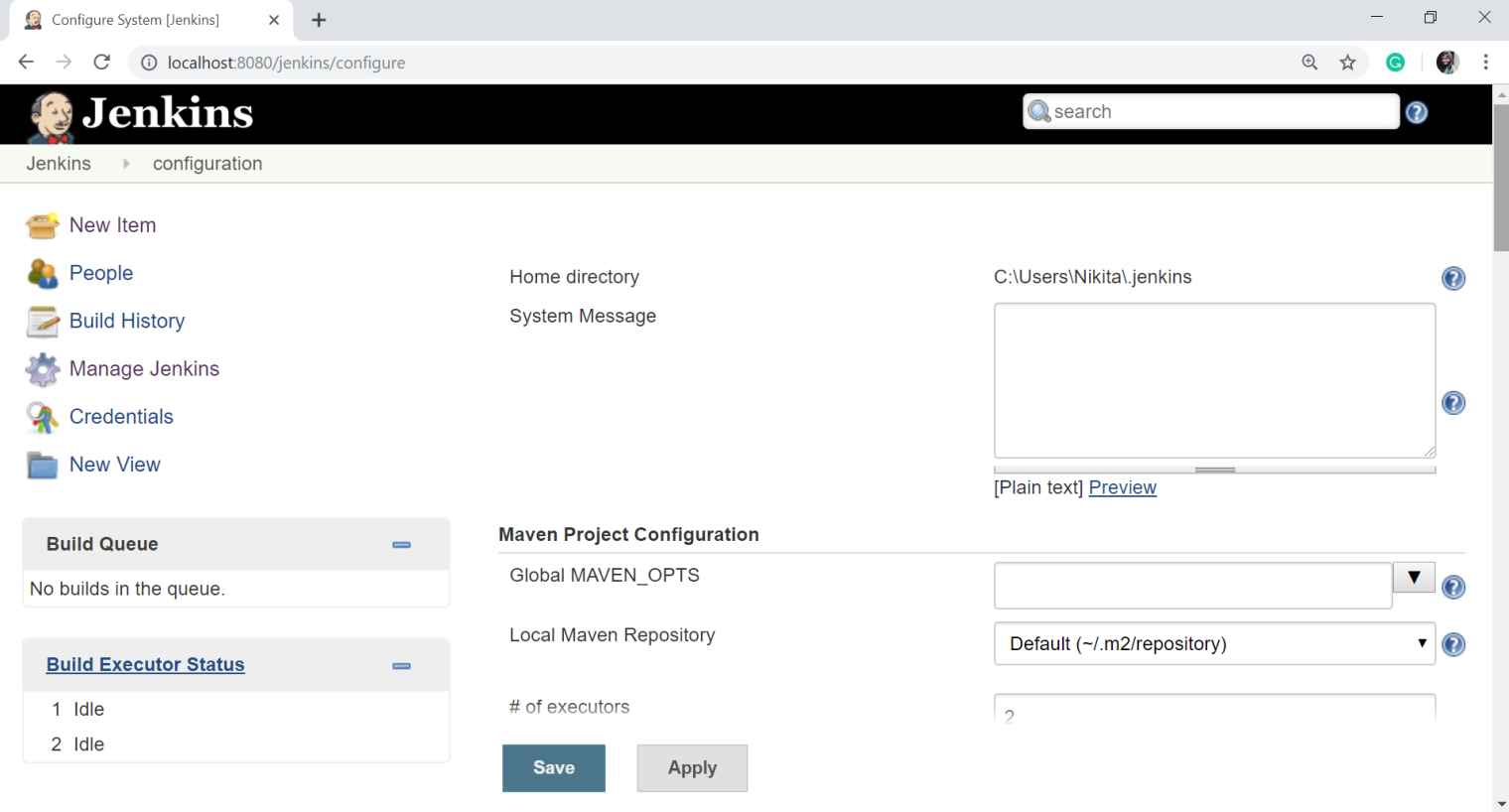
Task: Click the Save button
Action: coord(554,768)
